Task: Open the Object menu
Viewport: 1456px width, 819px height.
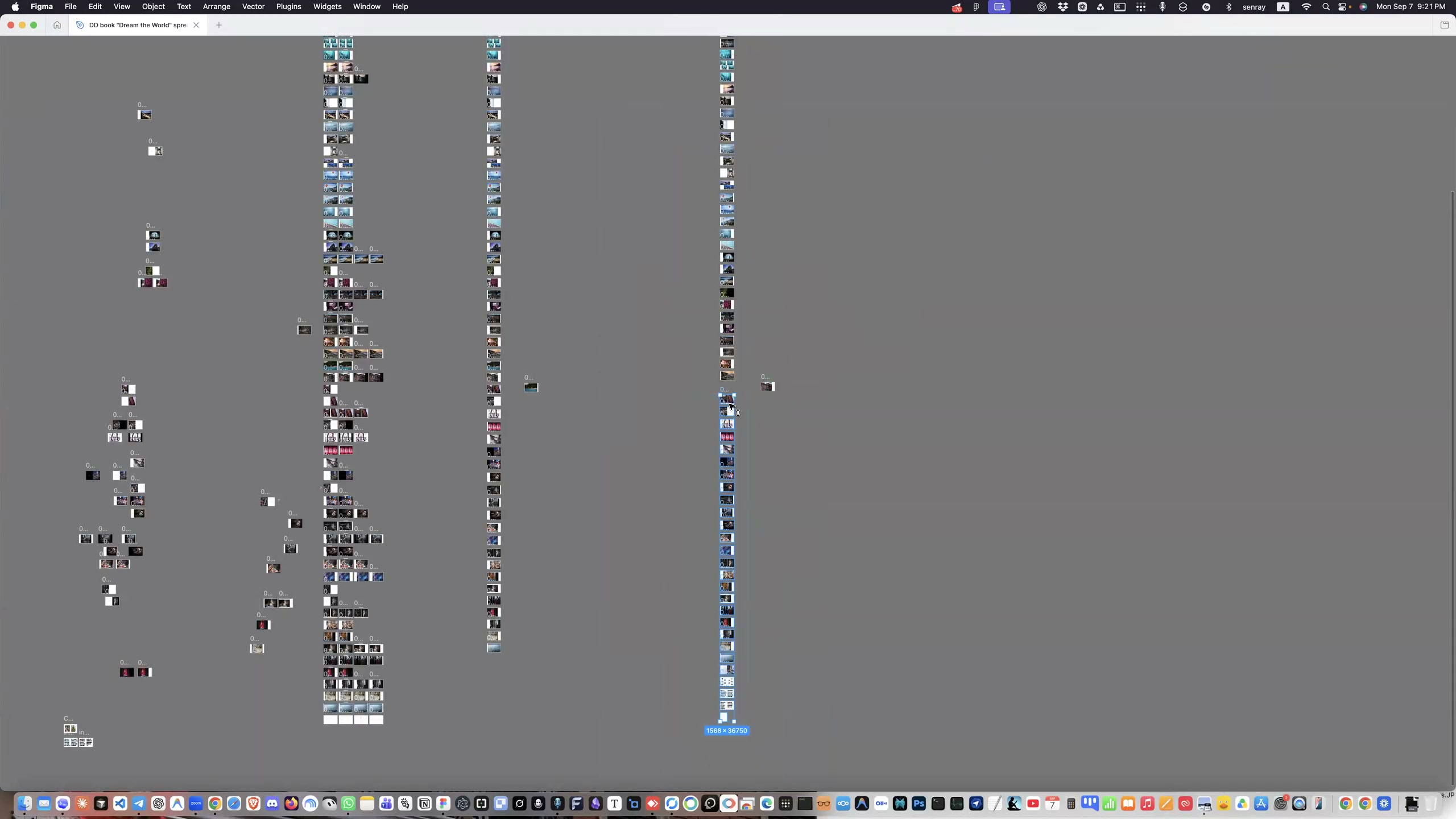Action: pos(153,7)
